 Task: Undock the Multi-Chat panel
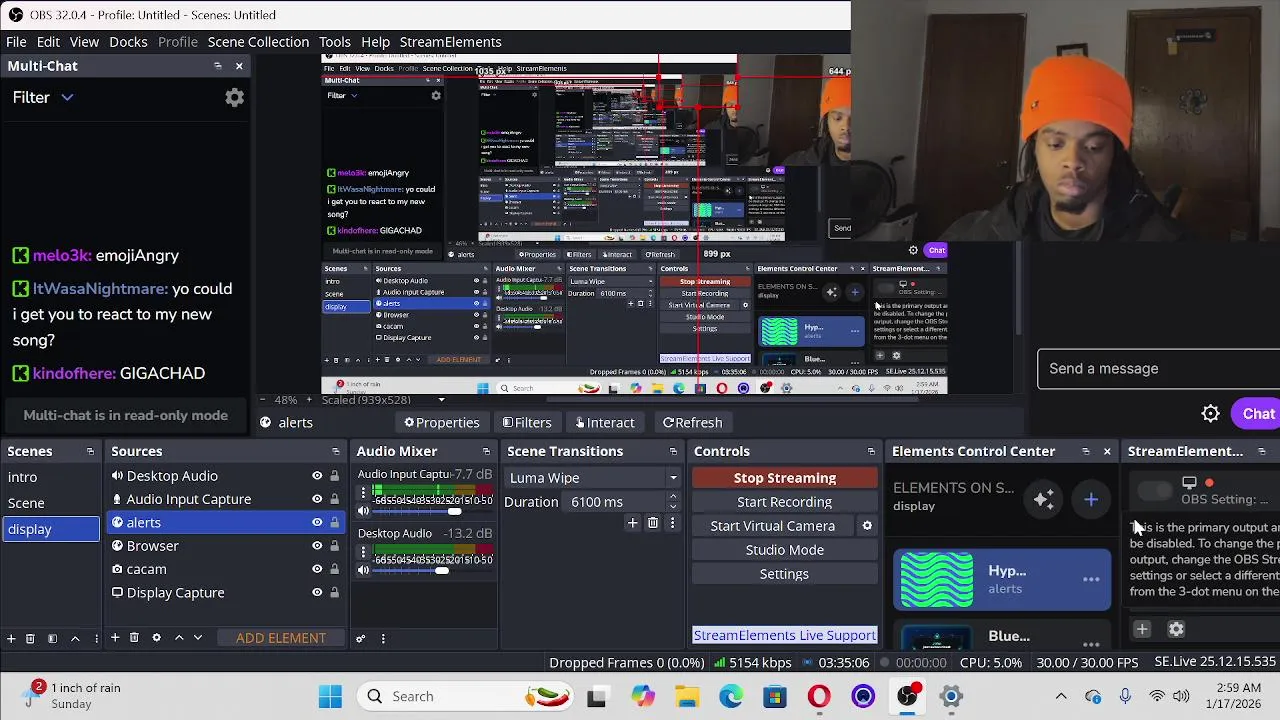(x=217, y=66)
